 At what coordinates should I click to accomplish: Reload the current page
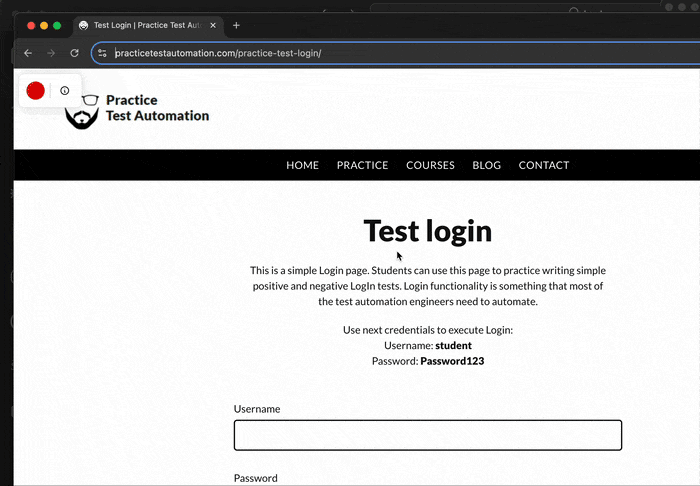(74, 53)
